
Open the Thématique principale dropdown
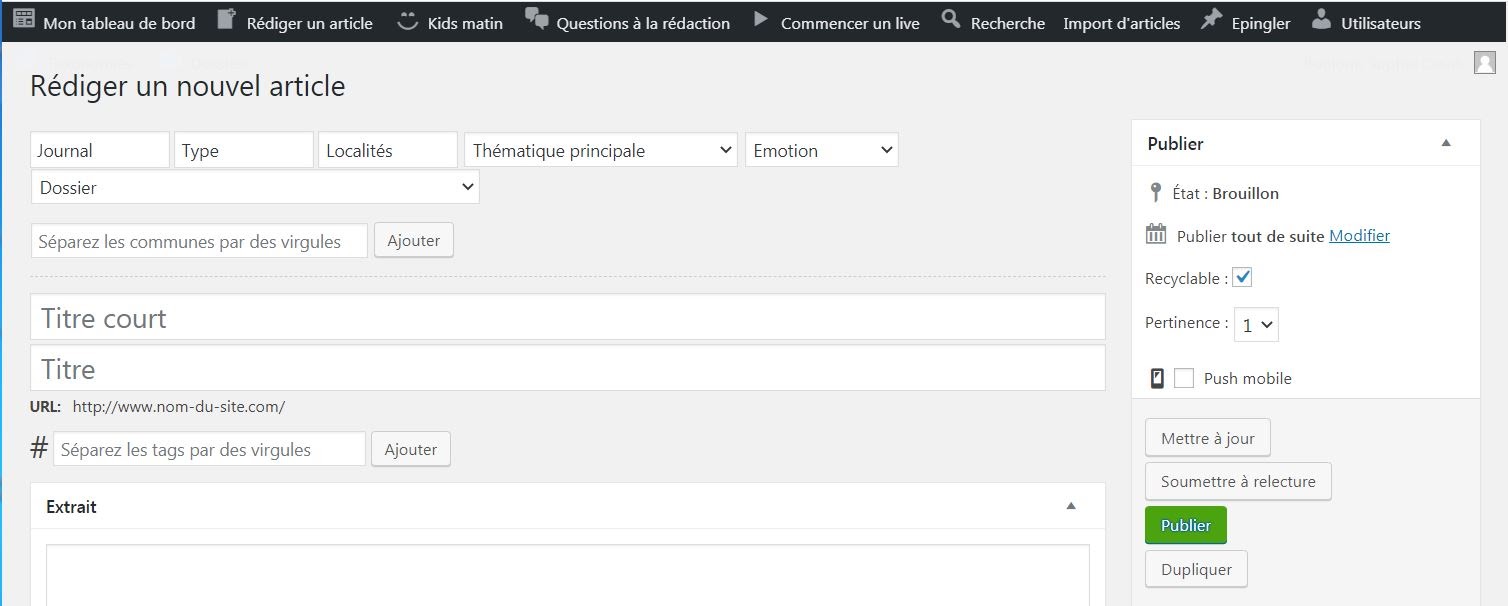click(601, 151)
